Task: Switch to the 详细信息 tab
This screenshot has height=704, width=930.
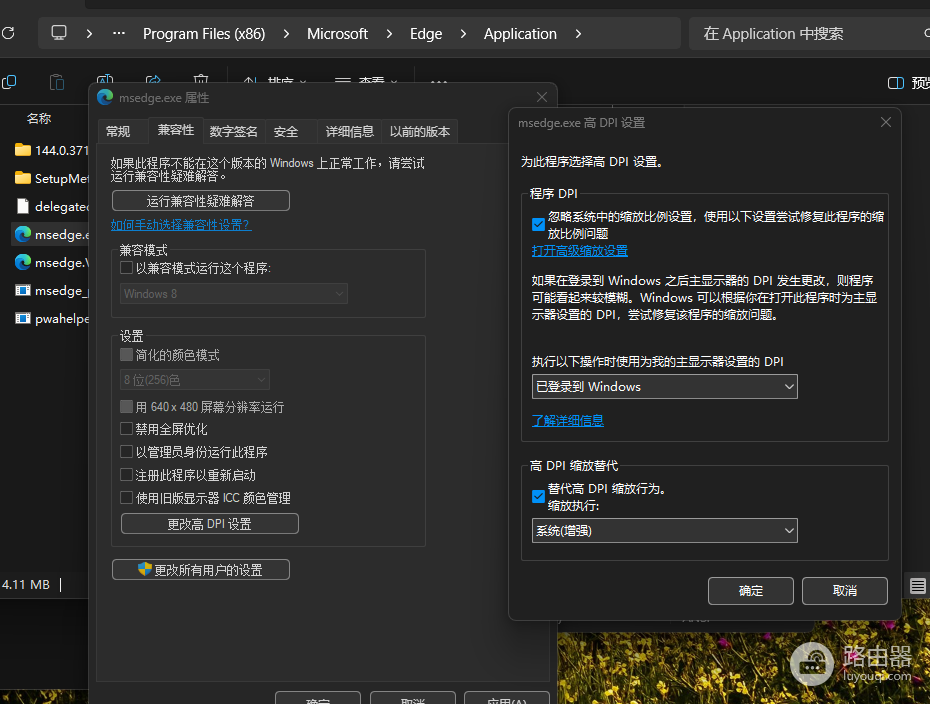Action: click(349, 132)
